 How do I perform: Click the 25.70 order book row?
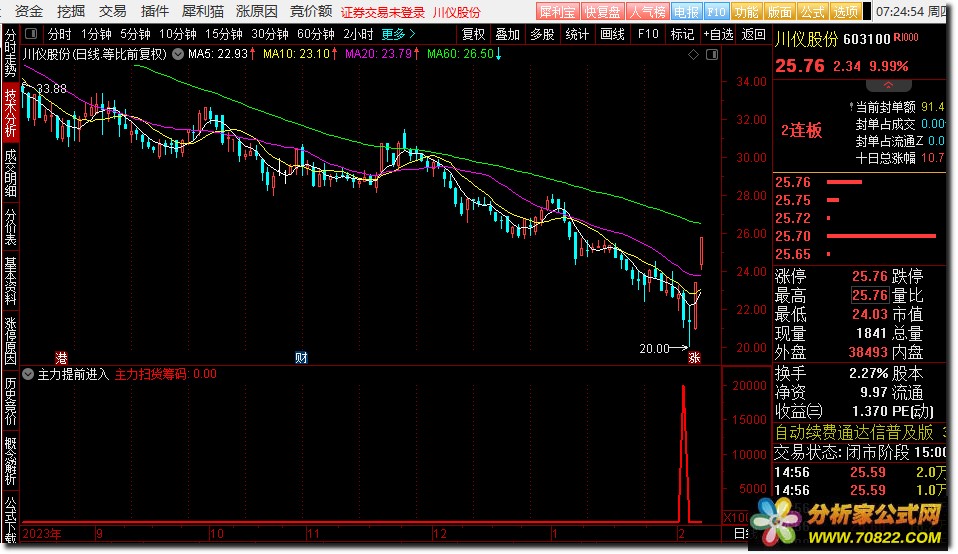point(859,236)
